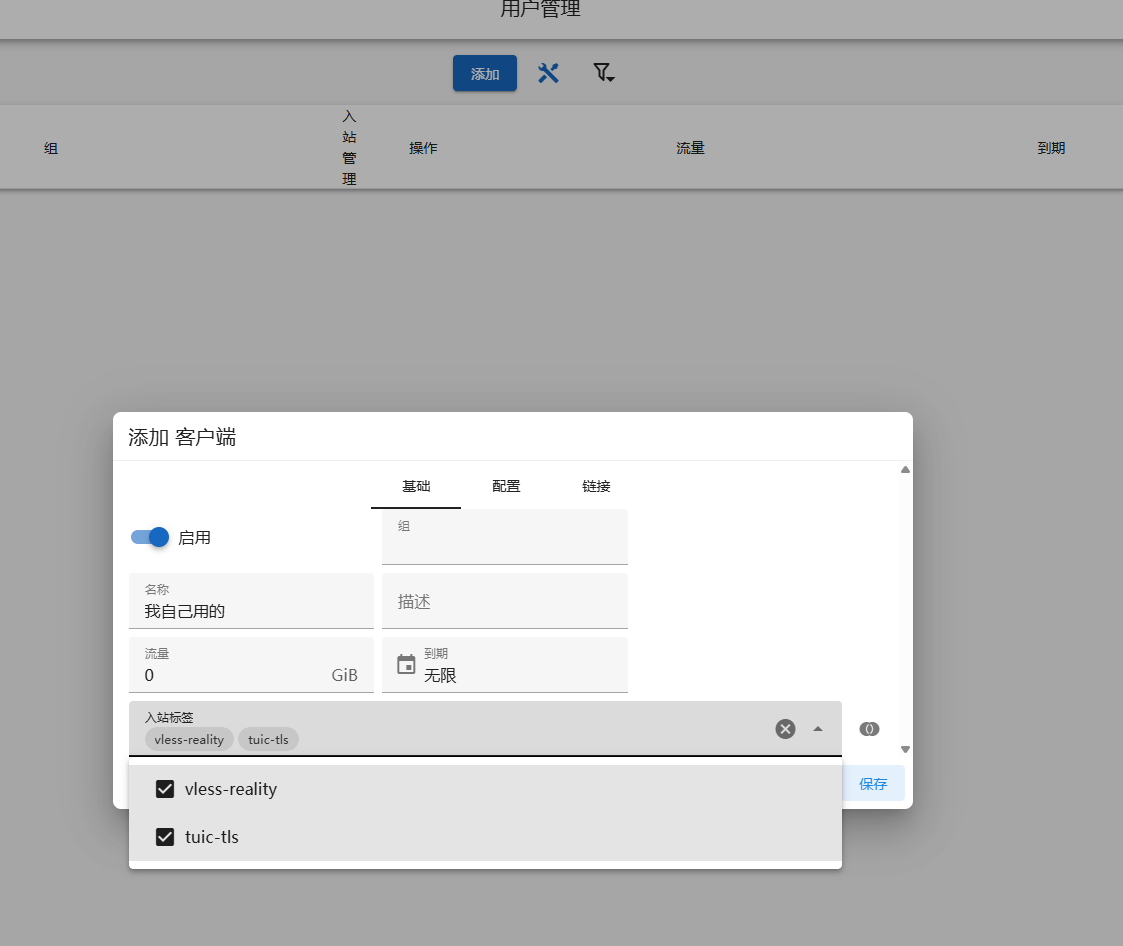Image resolution: width=1123 pixels, height=946 pixels.
Task: Click the gray badge right of inbound tags
Action: coord(869,729)
